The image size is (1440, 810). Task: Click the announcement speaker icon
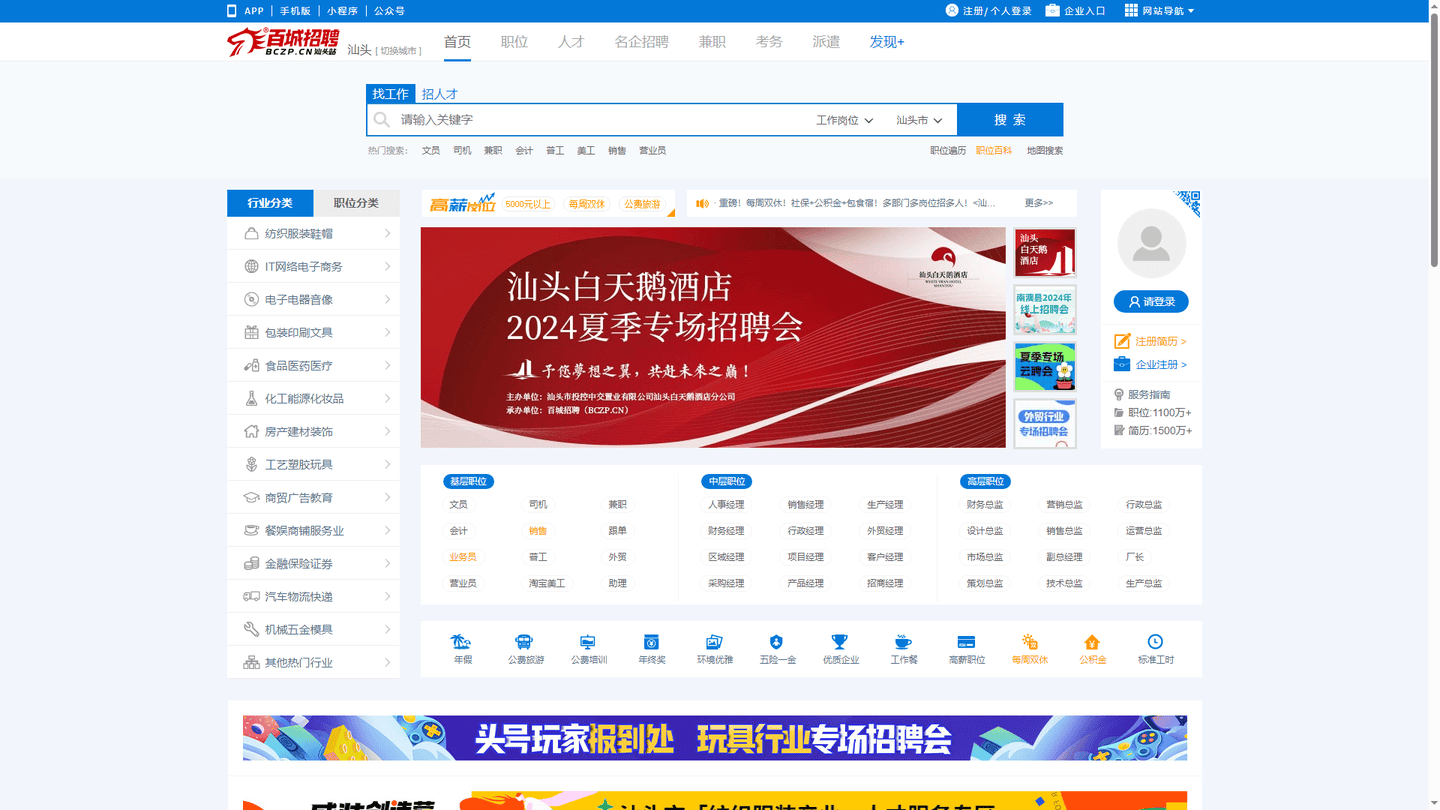point(702,203)
